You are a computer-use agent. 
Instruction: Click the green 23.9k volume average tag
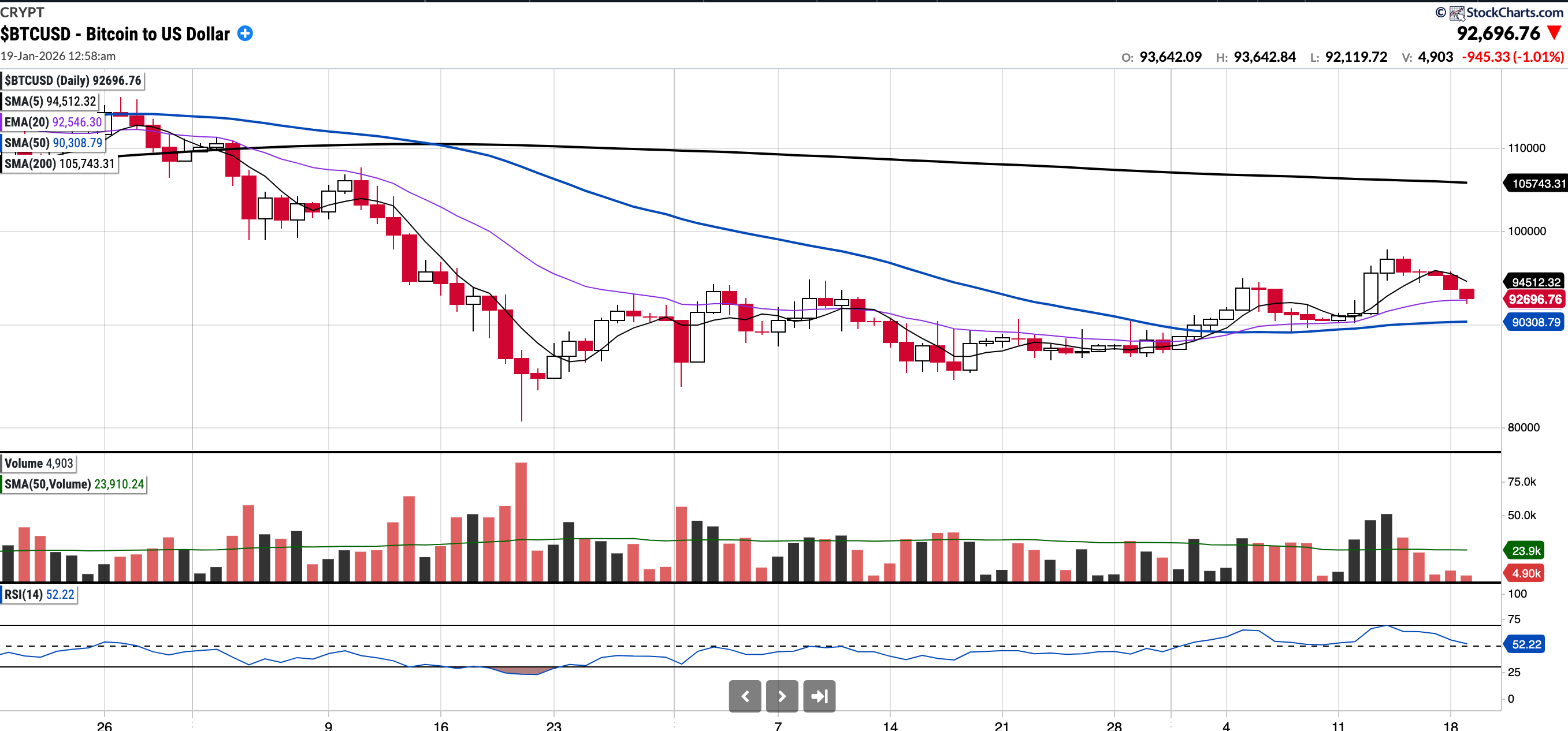1525,550
